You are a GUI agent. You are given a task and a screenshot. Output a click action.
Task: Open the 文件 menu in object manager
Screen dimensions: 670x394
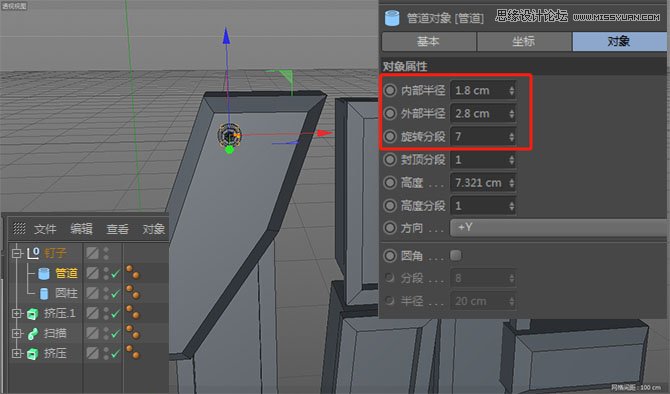(x=45, y=229)
